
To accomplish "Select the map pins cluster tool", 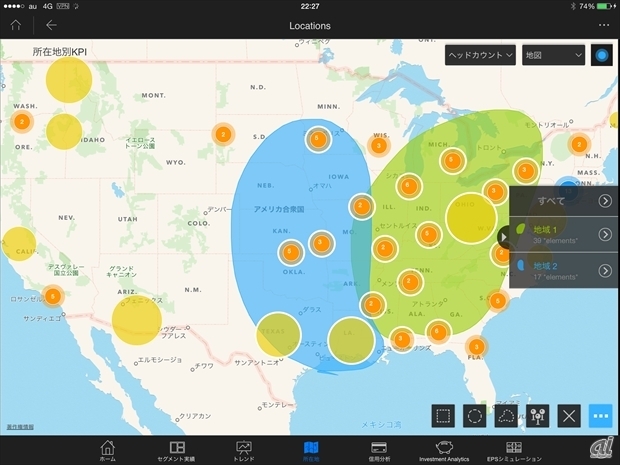I will pyautogui.click(x=537, y=416).
